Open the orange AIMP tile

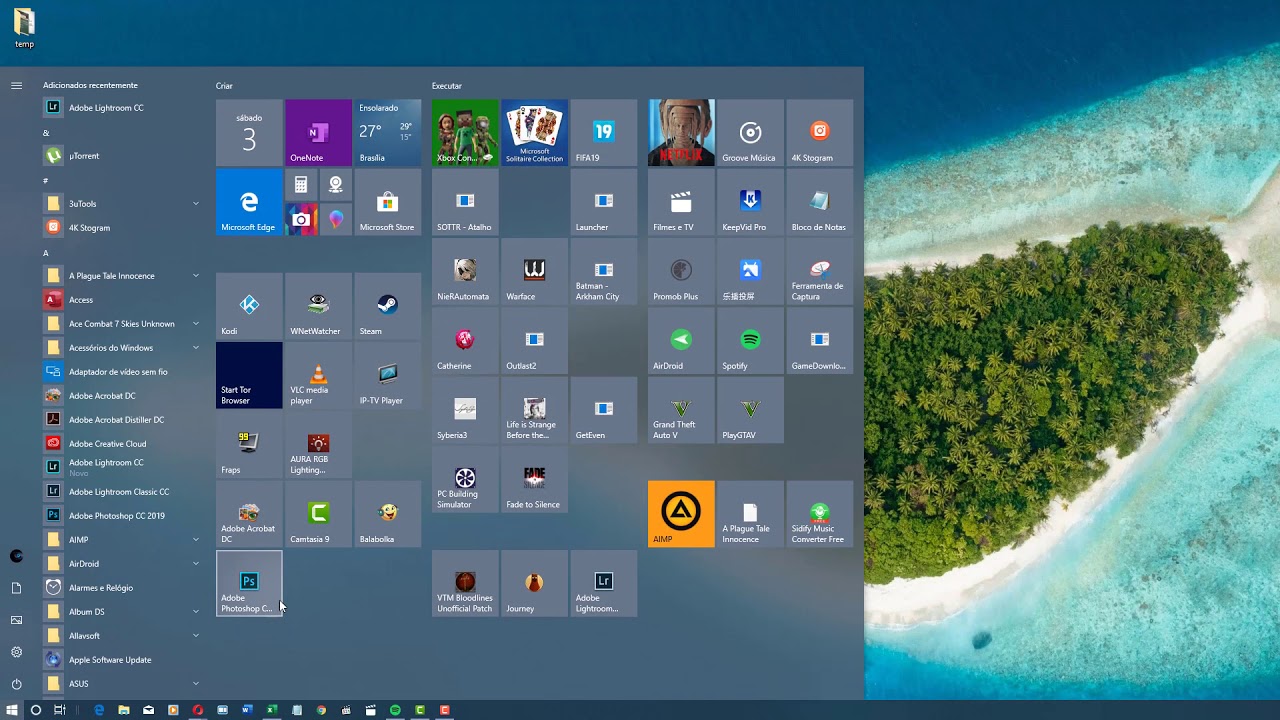[x=681, y=513]
